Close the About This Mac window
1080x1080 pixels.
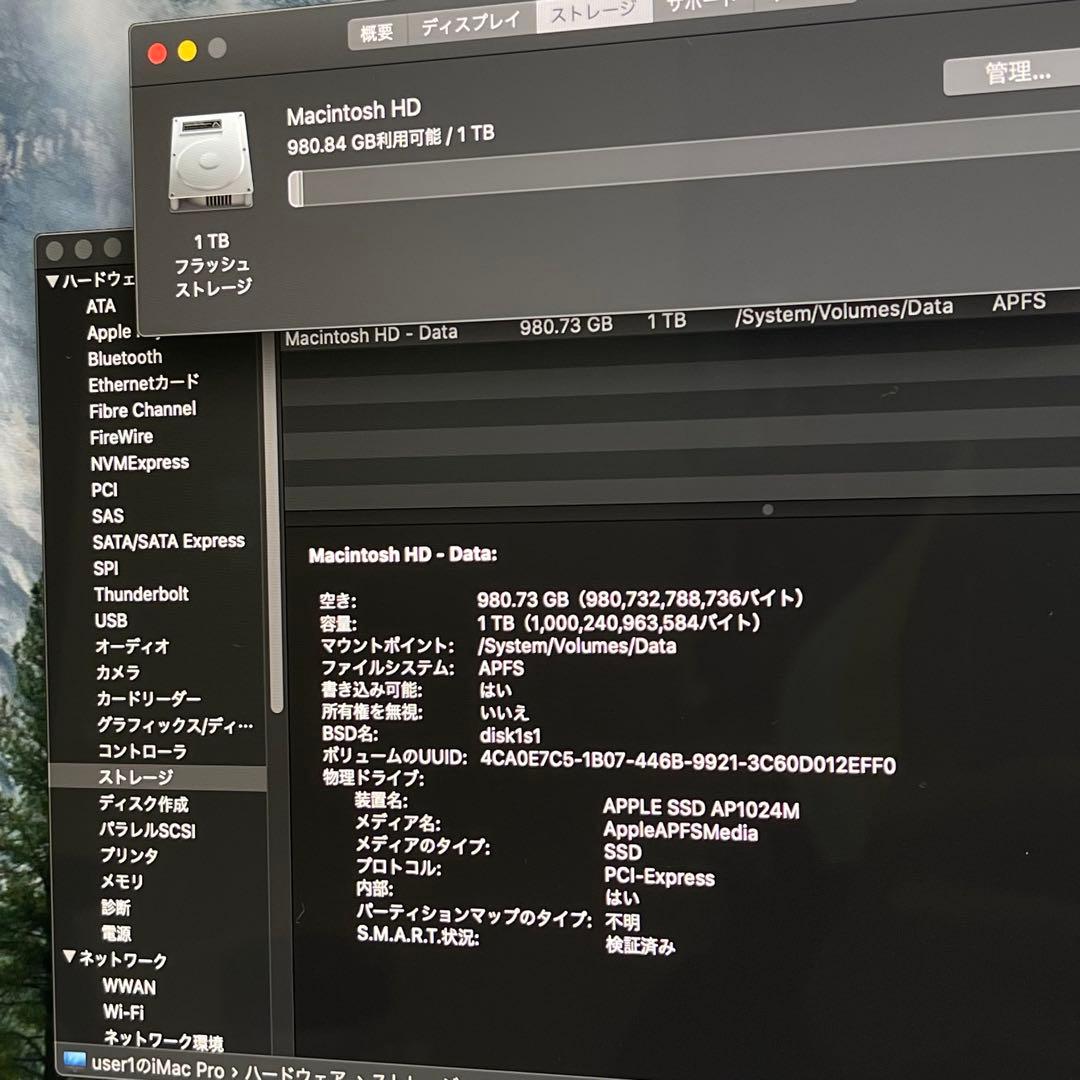click(157, 53)
